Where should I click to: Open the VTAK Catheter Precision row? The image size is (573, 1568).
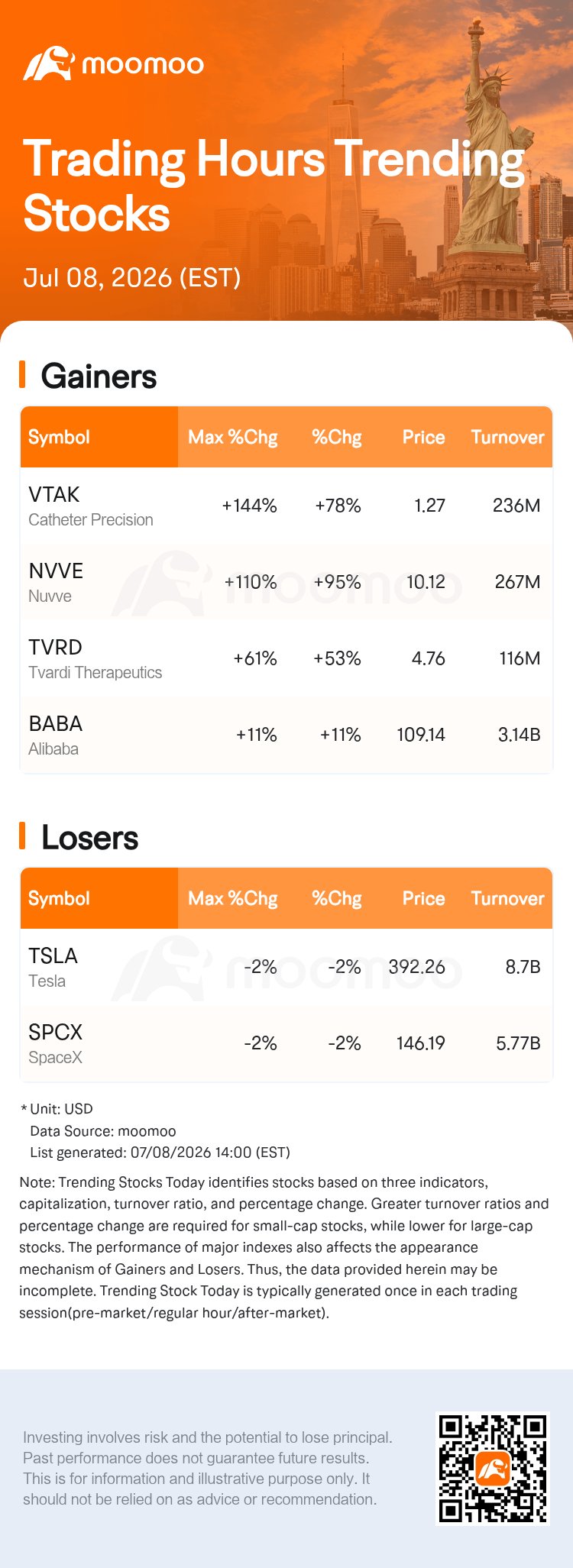point(286,506)
